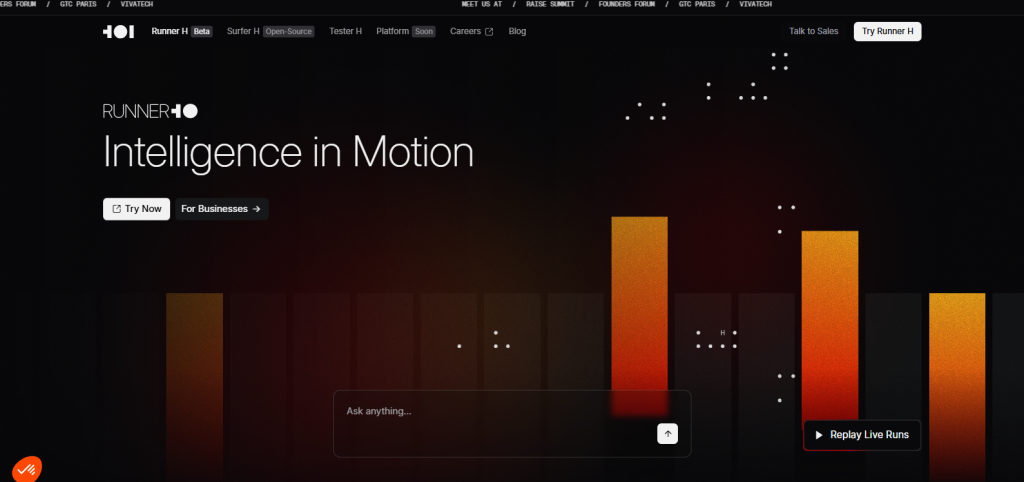Visit the Blog page
This screenshot has width=1024, height=482.
[x=517, y=31]
